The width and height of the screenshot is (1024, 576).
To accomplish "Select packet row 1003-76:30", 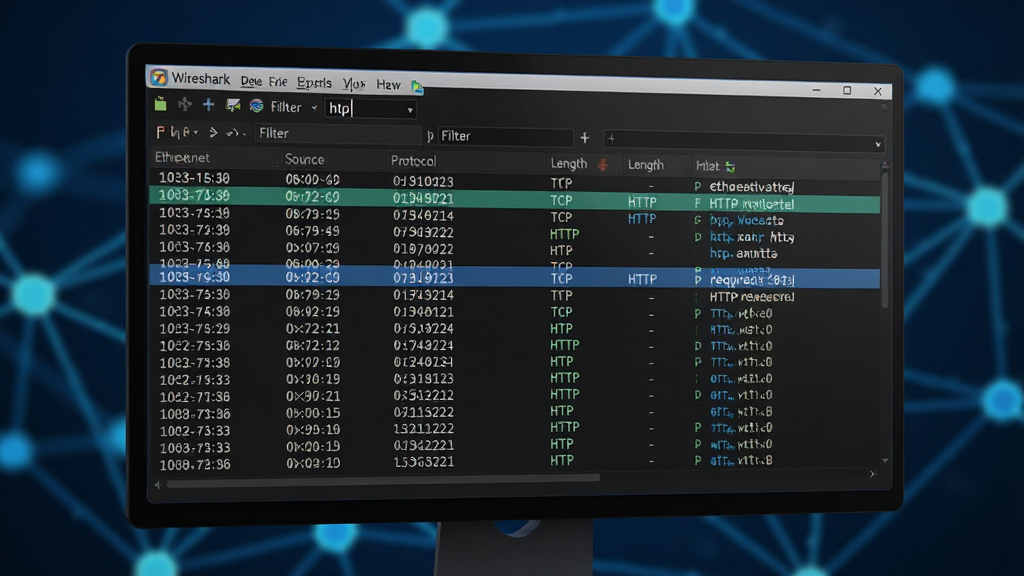I will click(515, 249).
